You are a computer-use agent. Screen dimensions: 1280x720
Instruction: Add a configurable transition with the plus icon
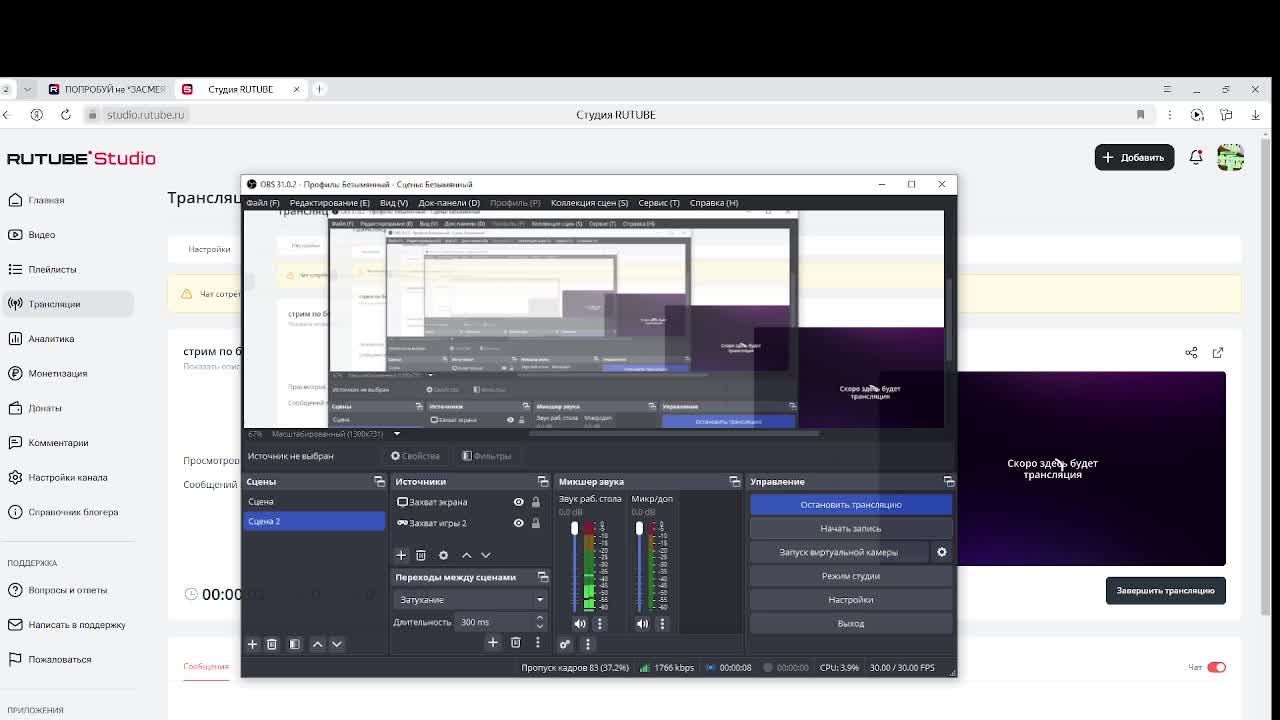[492, 643]
